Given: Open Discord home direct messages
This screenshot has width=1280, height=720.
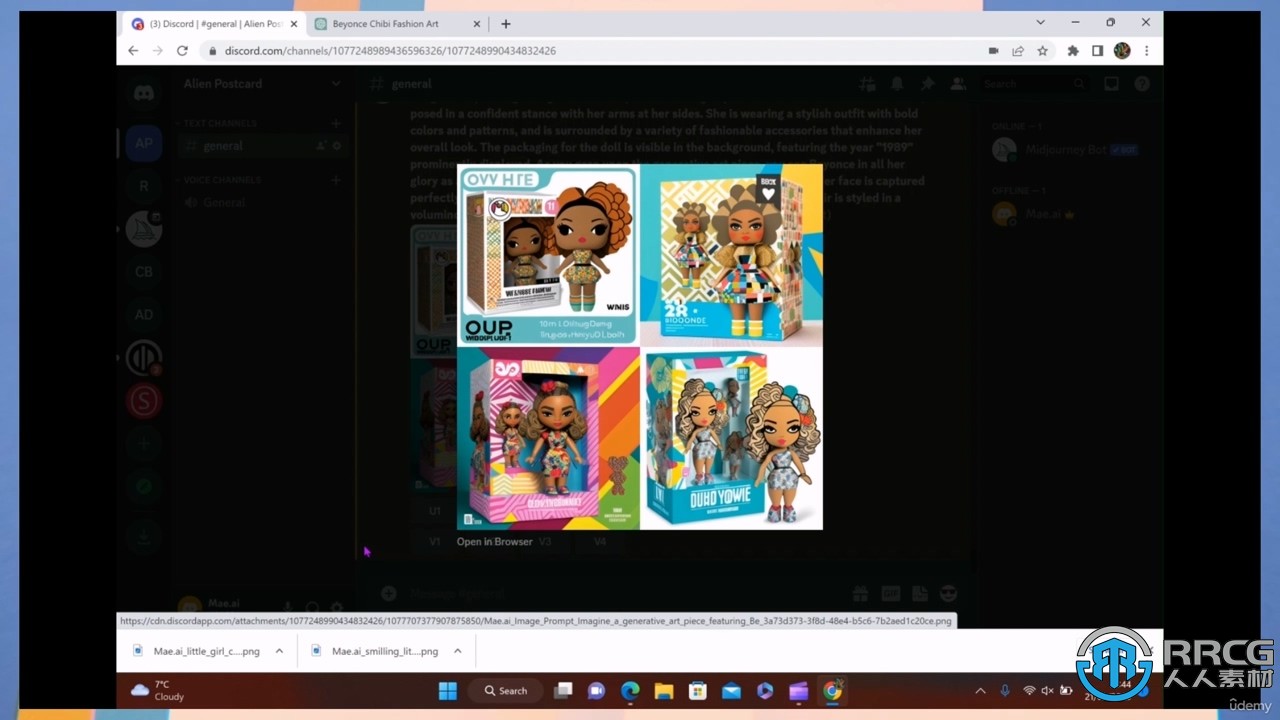Looking at the screenshot, I should [144, 93].
